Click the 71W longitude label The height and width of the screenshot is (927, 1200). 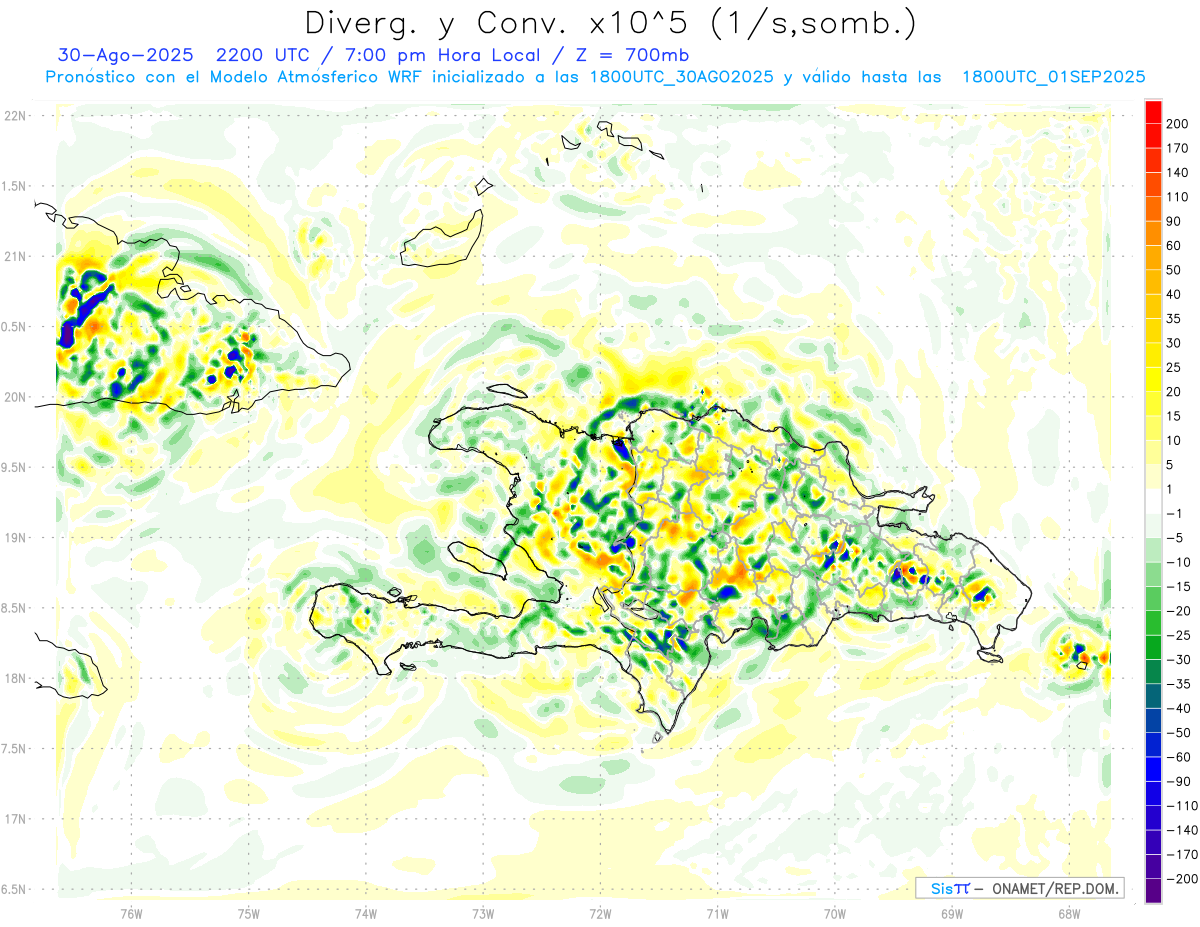click(717, 914)
